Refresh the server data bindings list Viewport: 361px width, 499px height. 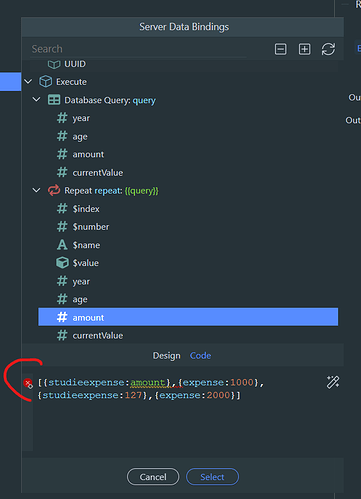[x=328, y=49]
